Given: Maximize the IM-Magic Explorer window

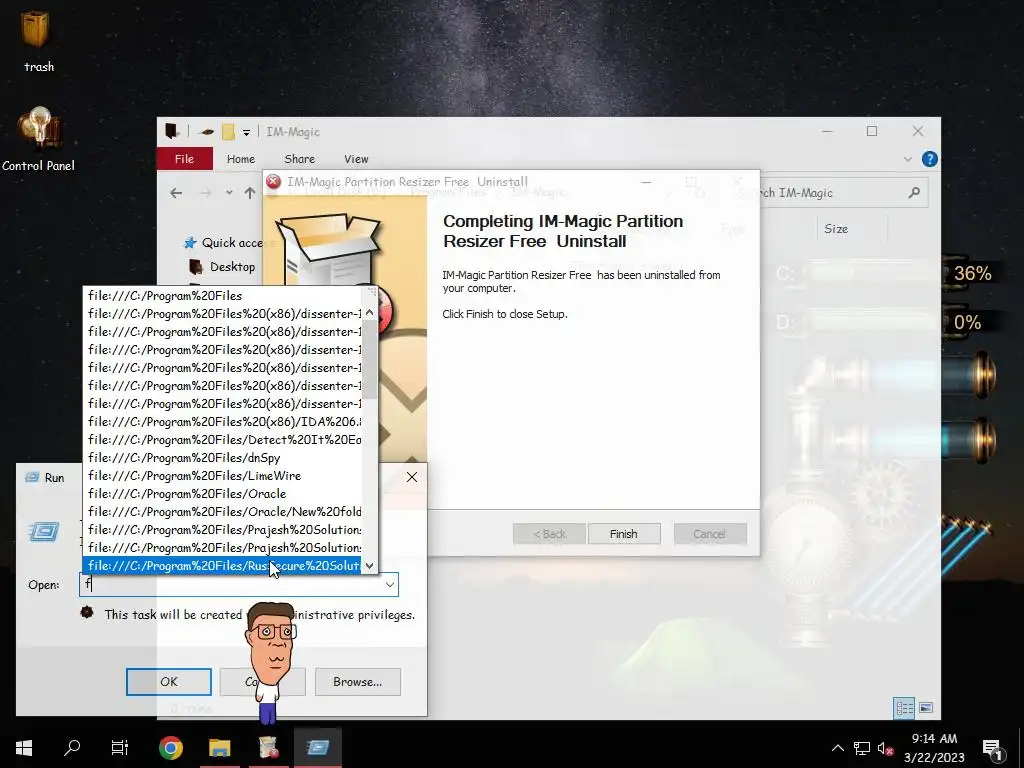Looking at the screenshot, I should point(872,131).
